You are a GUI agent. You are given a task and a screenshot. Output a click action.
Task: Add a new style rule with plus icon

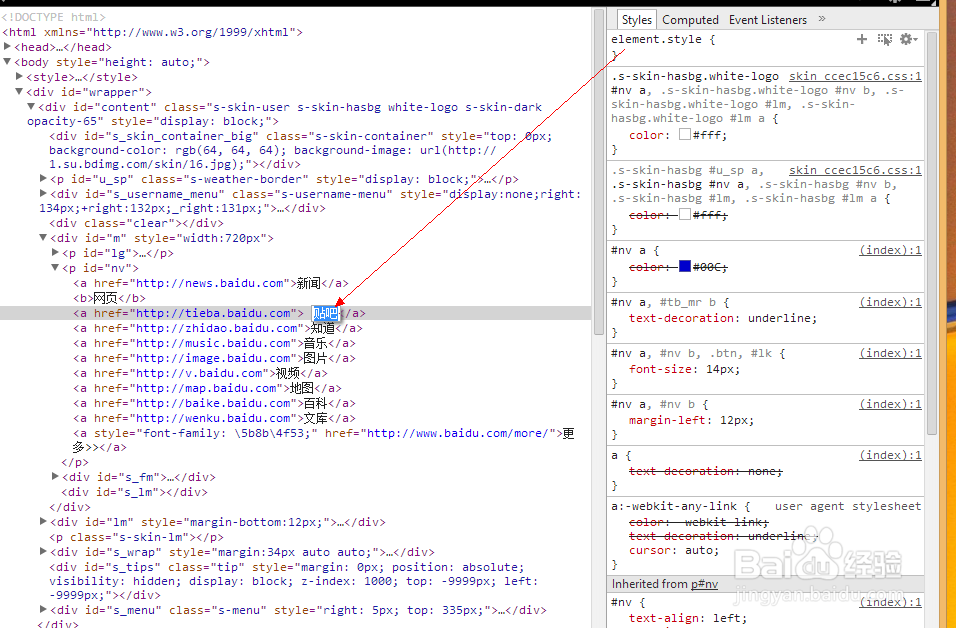click(861, 39)
